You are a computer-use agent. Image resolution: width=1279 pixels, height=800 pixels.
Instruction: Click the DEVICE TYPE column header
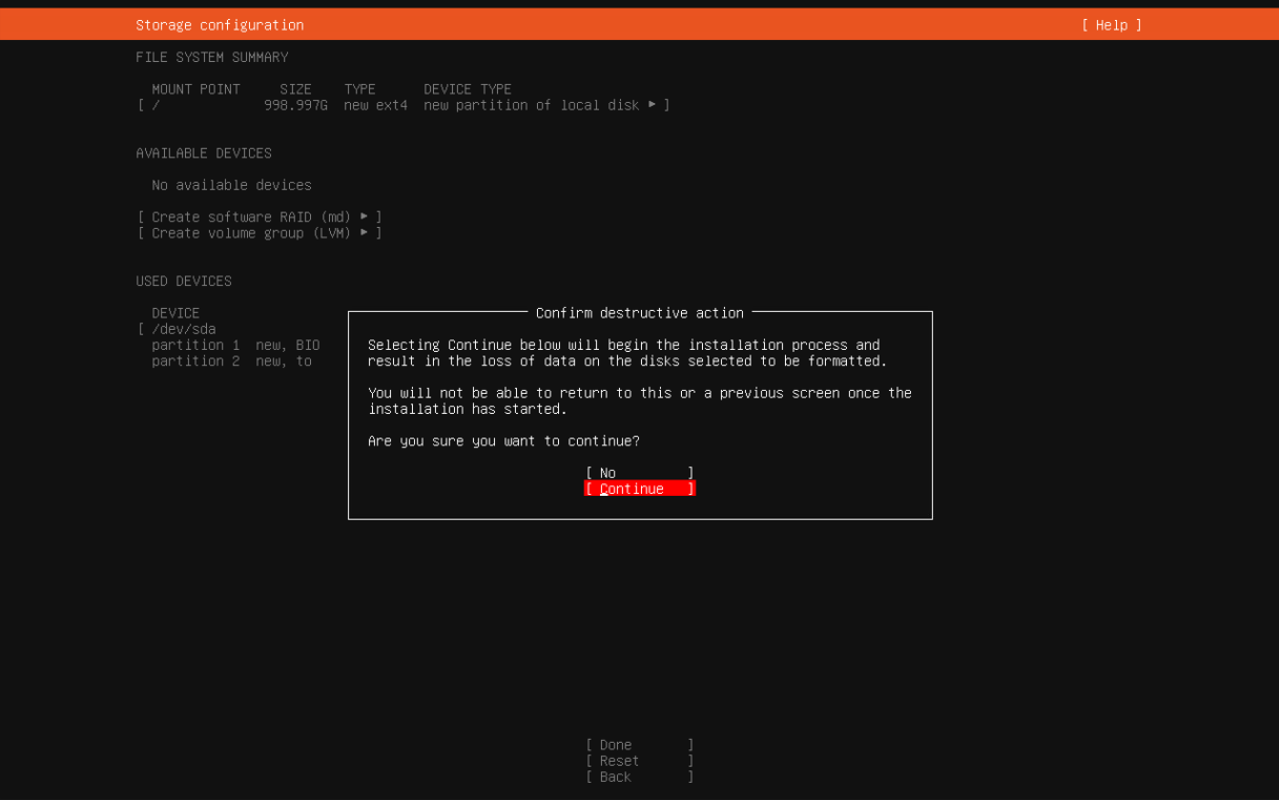(x=467, y=89)
